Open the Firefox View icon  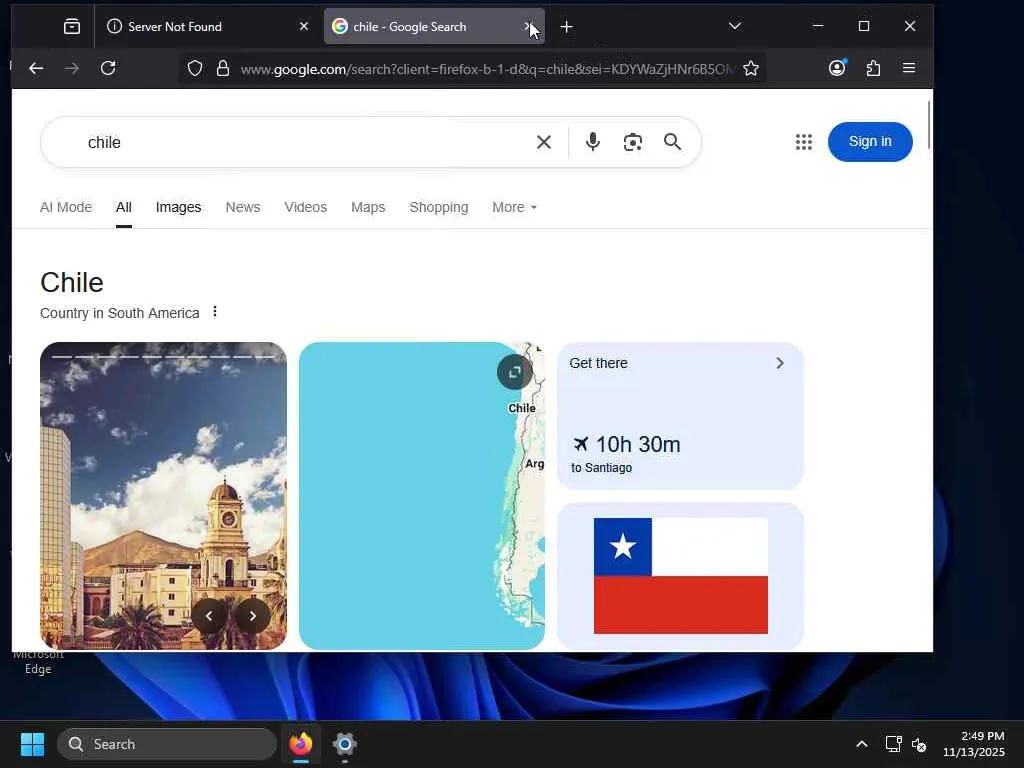(72, 27)
